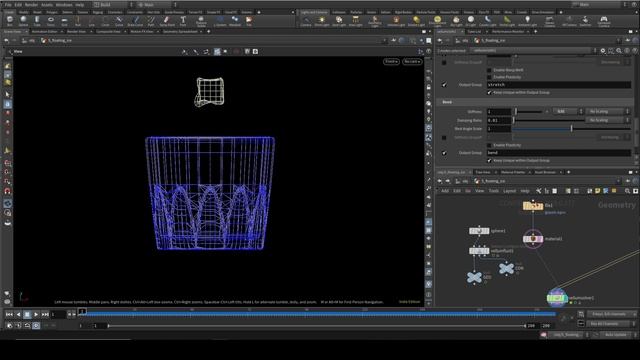The height and width of the screenshot is (360, 640).
Task: Click Key All Channels button
Action: [x=607, y=324]
